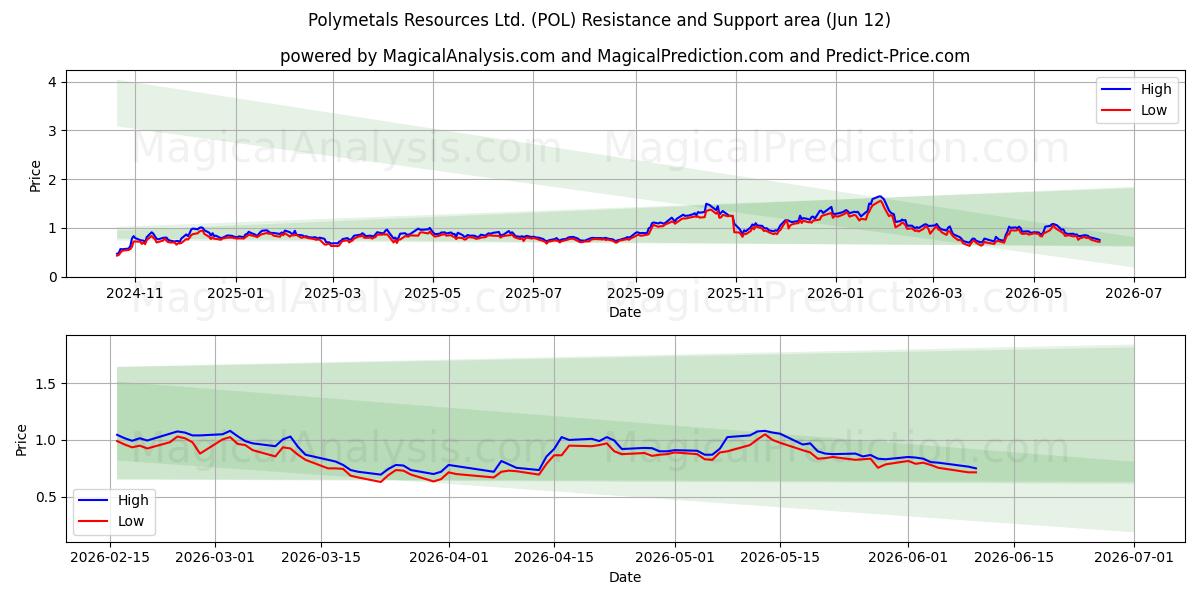The height and width of the screenshot is (600, 1200).
Task: Click bottom chart x-axis label '2026-03-15'
Action: [322, 559]
